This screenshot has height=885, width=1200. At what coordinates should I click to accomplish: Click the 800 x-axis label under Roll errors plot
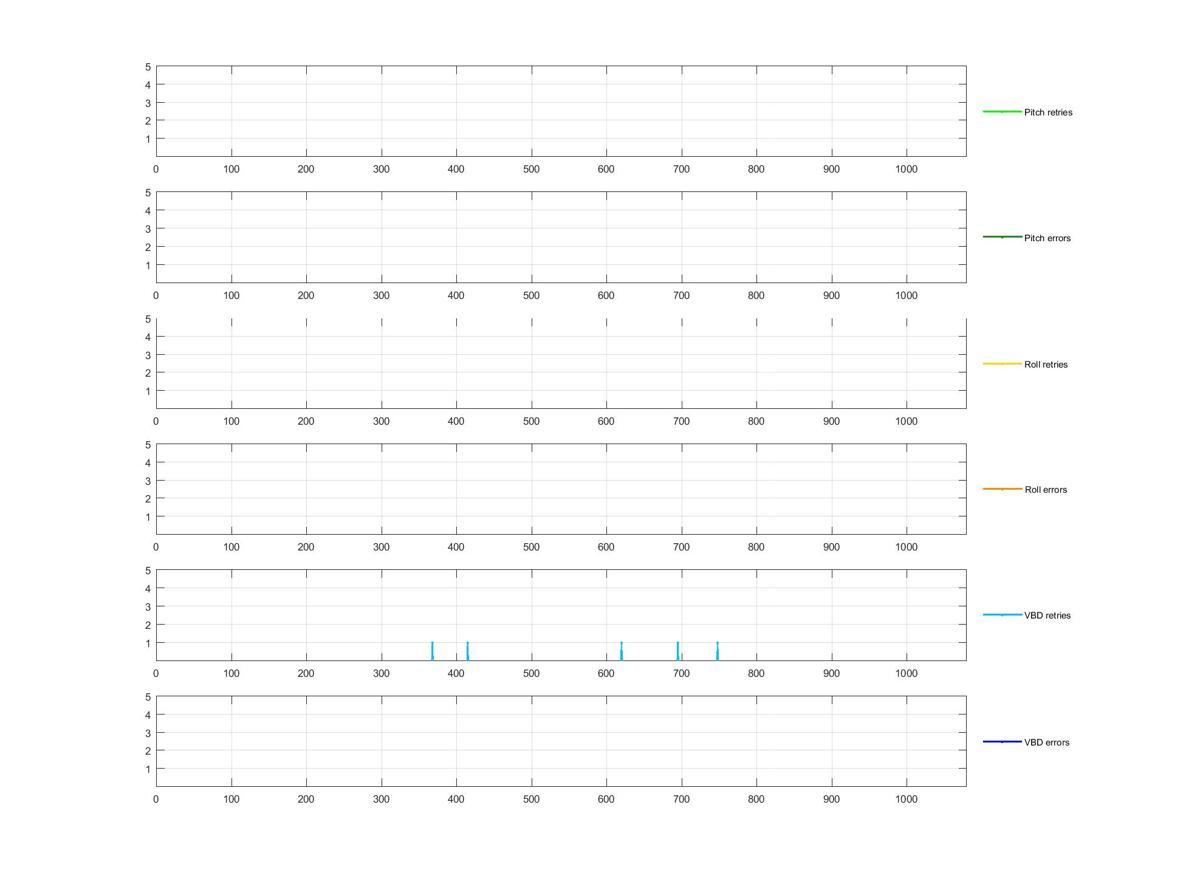tap(756, 548)
